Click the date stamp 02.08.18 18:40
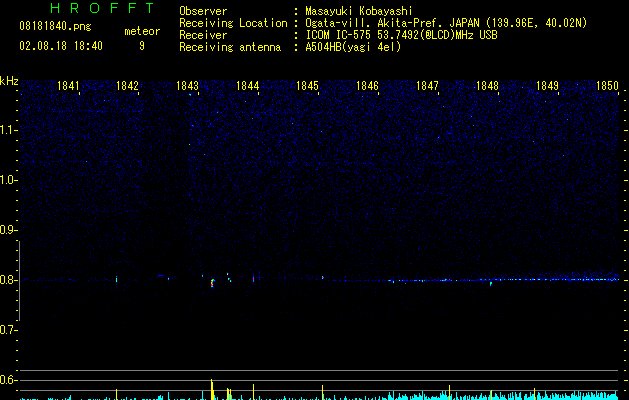629x400 pixels. tap(61, 46)
